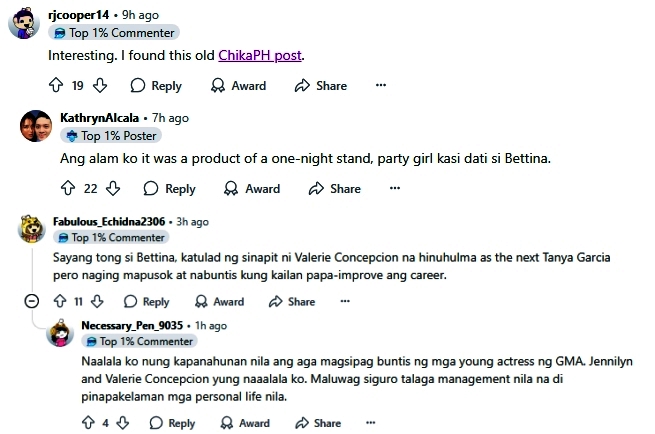655x434 pixels.
Task: Reply to Necessary_Pen_9035's comment
Action: point(171,423)
